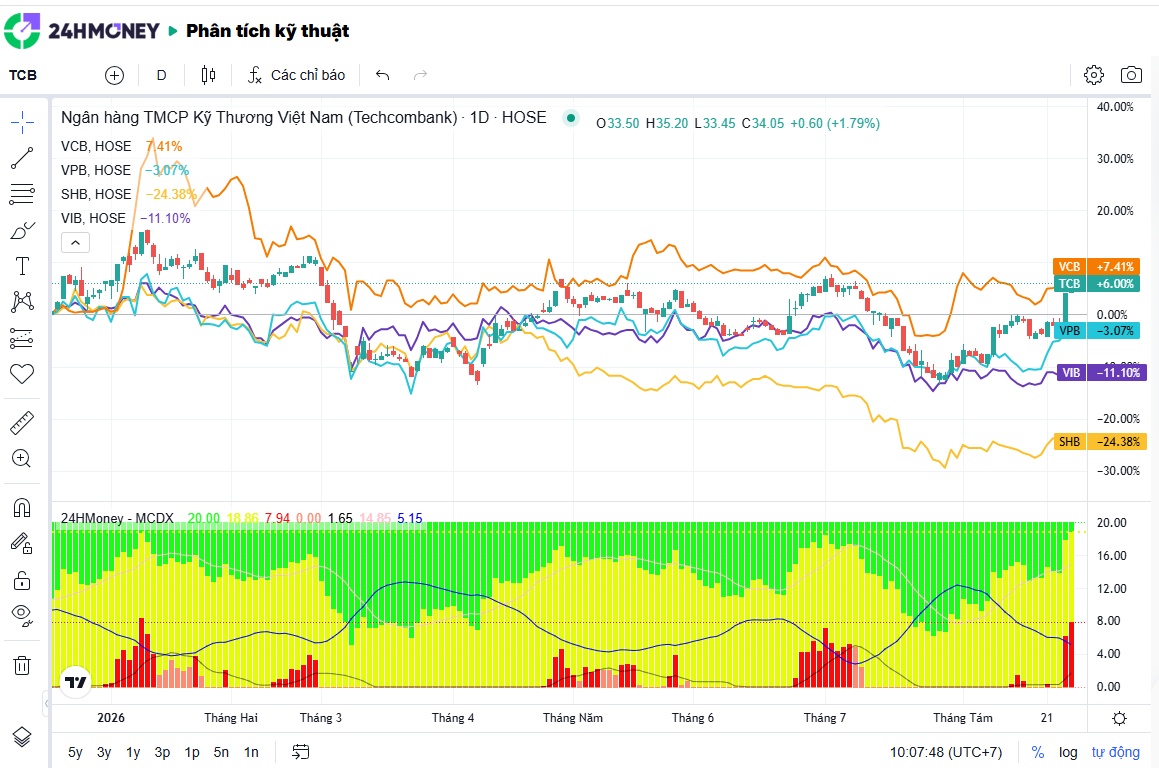This screenshot has width=1159, height=768.
Task: Click the undo arrow
Action: (x=382, y=75)
